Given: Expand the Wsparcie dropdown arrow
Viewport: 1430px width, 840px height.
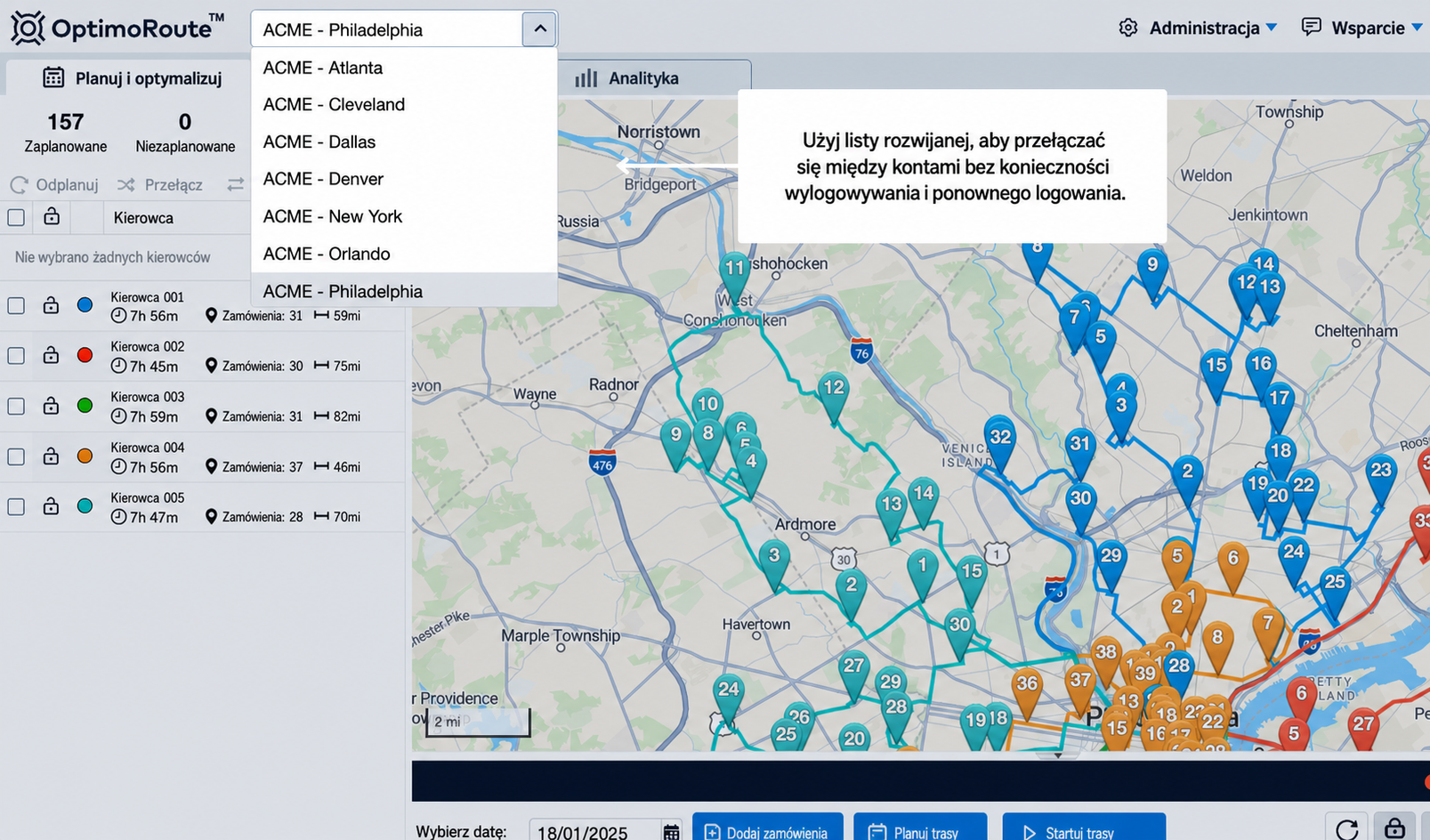Looking at the screenshot, I should click(x=1418, y=28).
